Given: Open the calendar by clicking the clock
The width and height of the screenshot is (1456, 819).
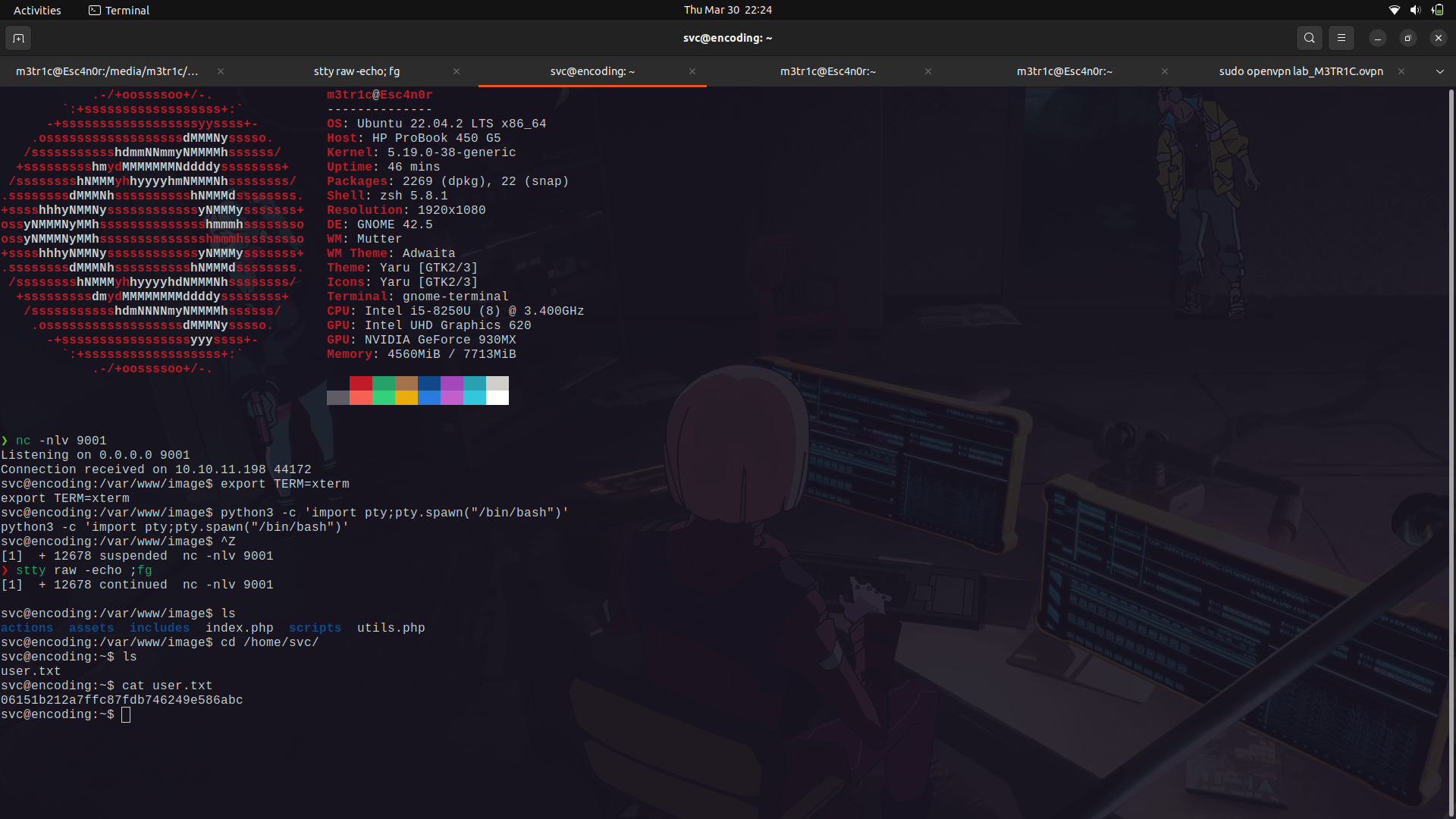Looking at the screenshot, I should click(x=727, y=10).
